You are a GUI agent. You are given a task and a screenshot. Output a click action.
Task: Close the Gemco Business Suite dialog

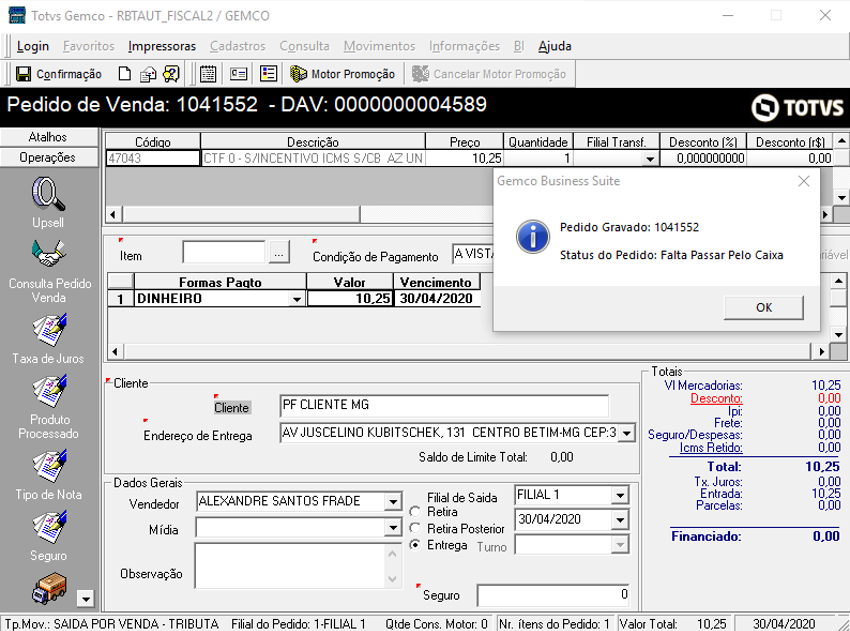pyautogui.click(x=803, y=181)
